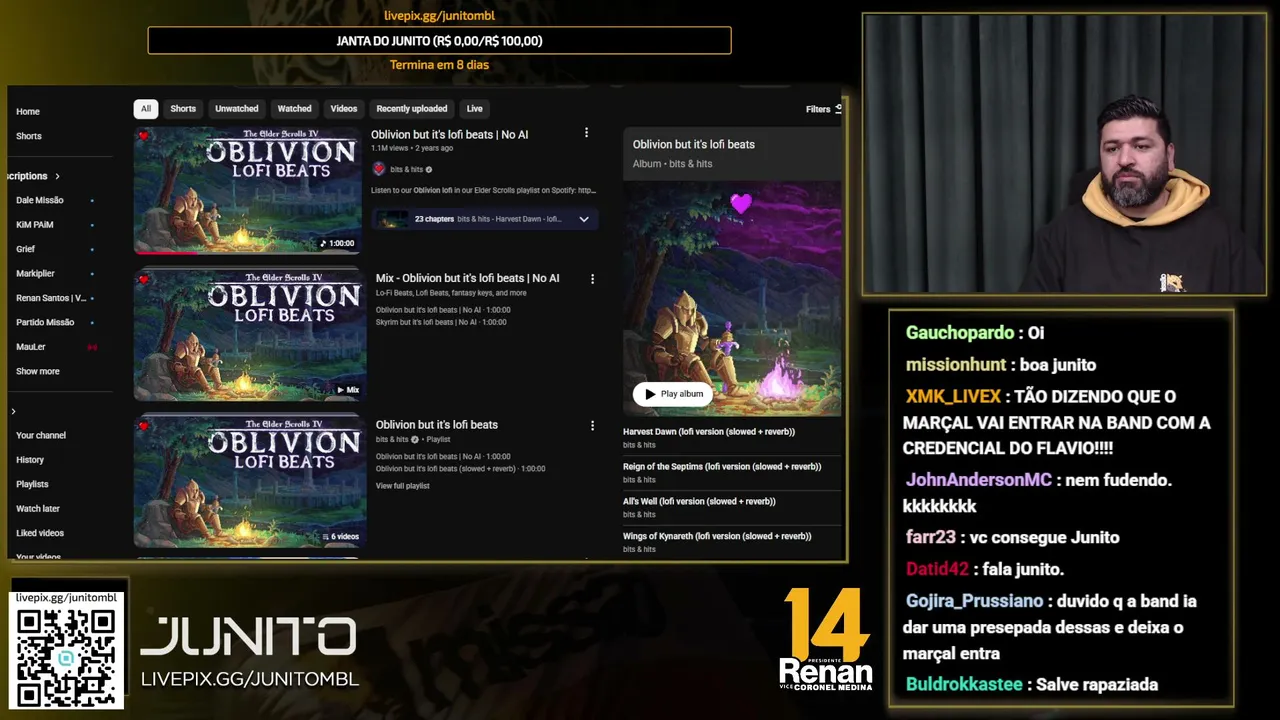Click the pink heart on the album art

point(740,204)
